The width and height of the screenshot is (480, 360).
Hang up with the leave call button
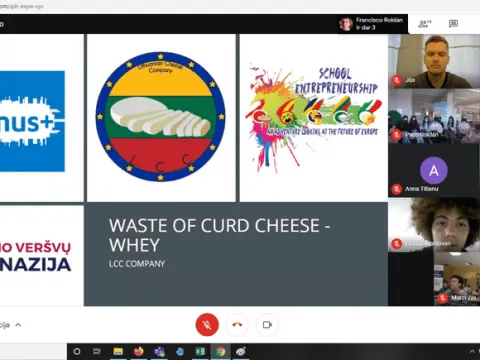[237, 324]
